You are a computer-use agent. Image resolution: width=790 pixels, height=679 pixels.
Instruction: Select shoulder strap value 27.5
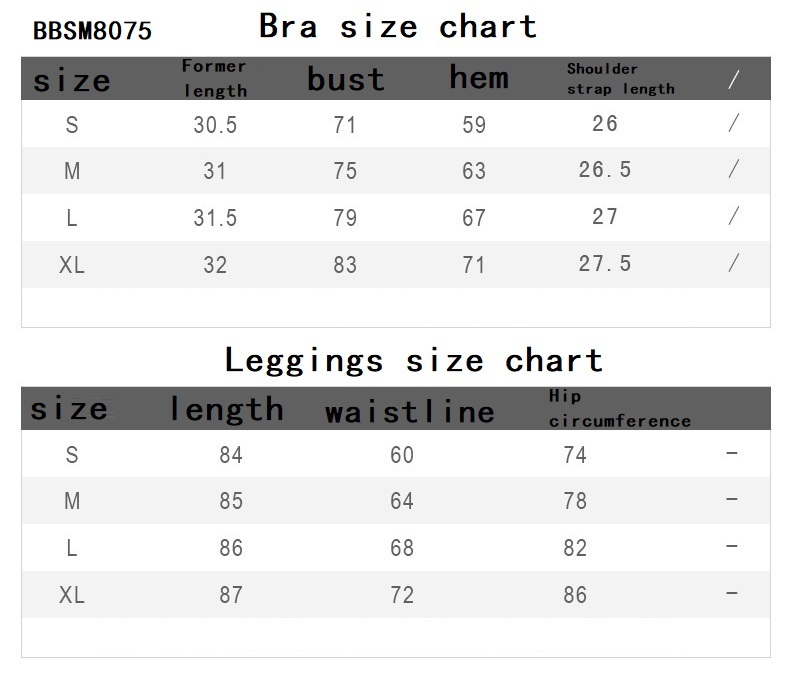[605, 263]
